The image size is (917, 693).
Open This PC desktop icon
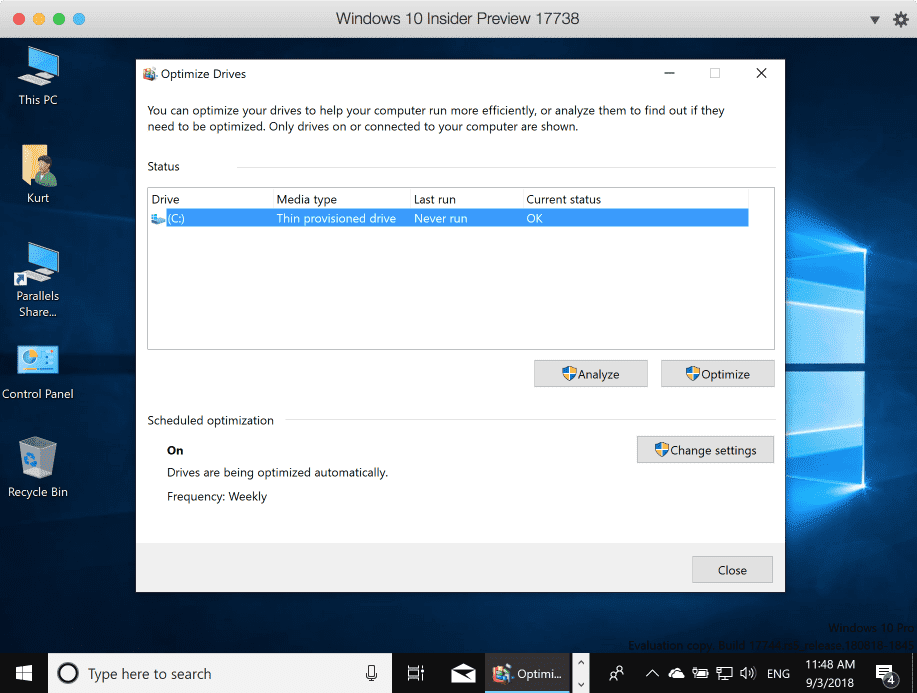tap(37, 72)
